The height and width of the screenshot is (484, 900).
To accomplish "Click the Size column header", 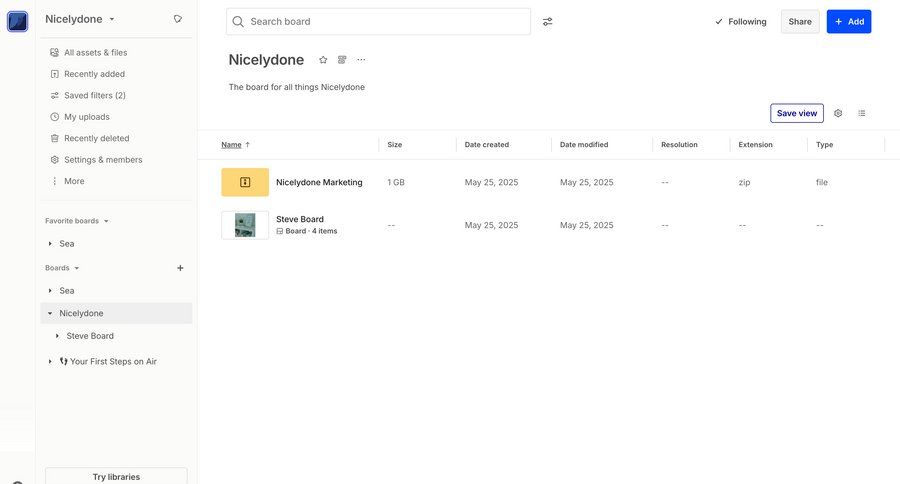I will click(x=394, y=145).
